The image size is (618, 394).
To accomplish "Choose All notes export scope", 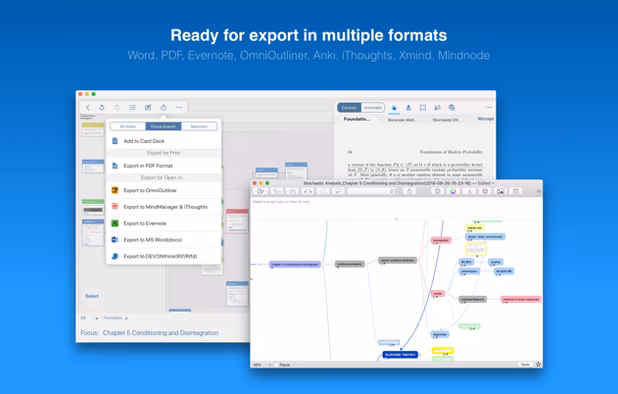I will tap(128, 126).
